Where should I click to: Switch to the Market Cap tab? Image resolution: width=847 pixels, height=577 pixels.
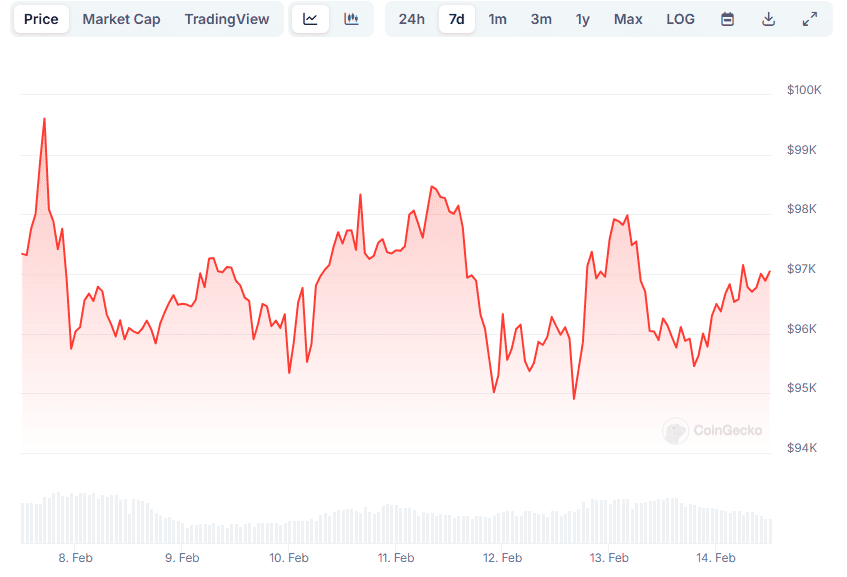(121, 18)
